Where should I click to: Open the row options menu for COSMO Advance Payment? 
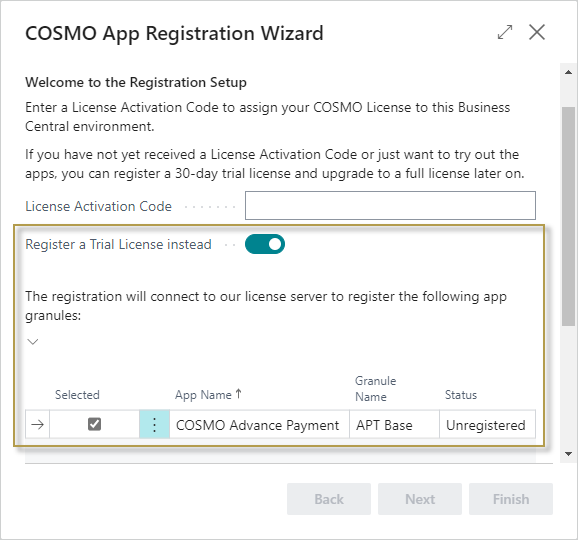pyautogui.click(x=154, y=425)
